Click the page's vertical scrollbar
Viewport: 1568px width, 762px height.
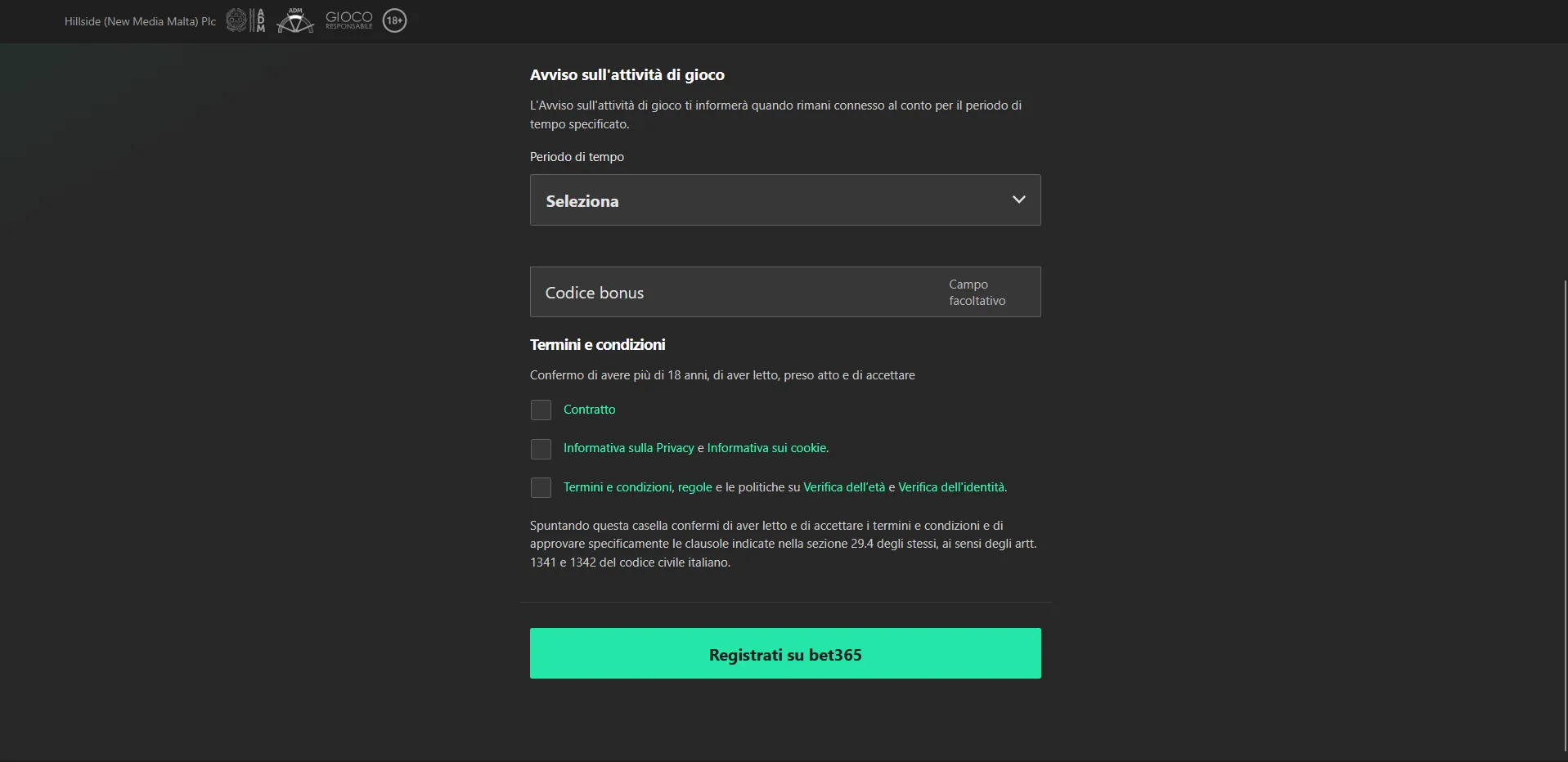1565,515
